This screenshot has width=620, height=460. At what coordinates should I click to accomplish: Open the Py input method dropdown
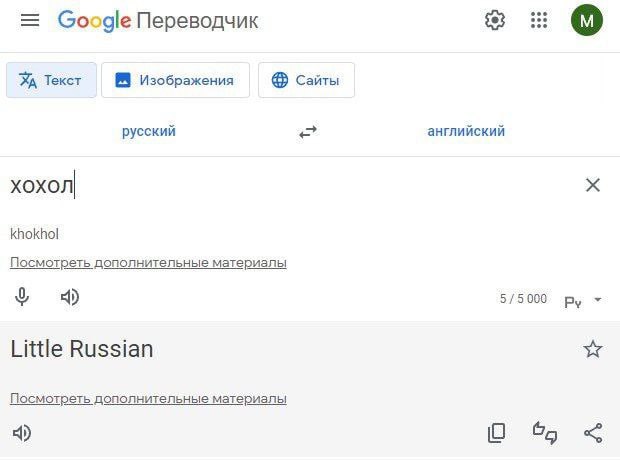point(584,300)
